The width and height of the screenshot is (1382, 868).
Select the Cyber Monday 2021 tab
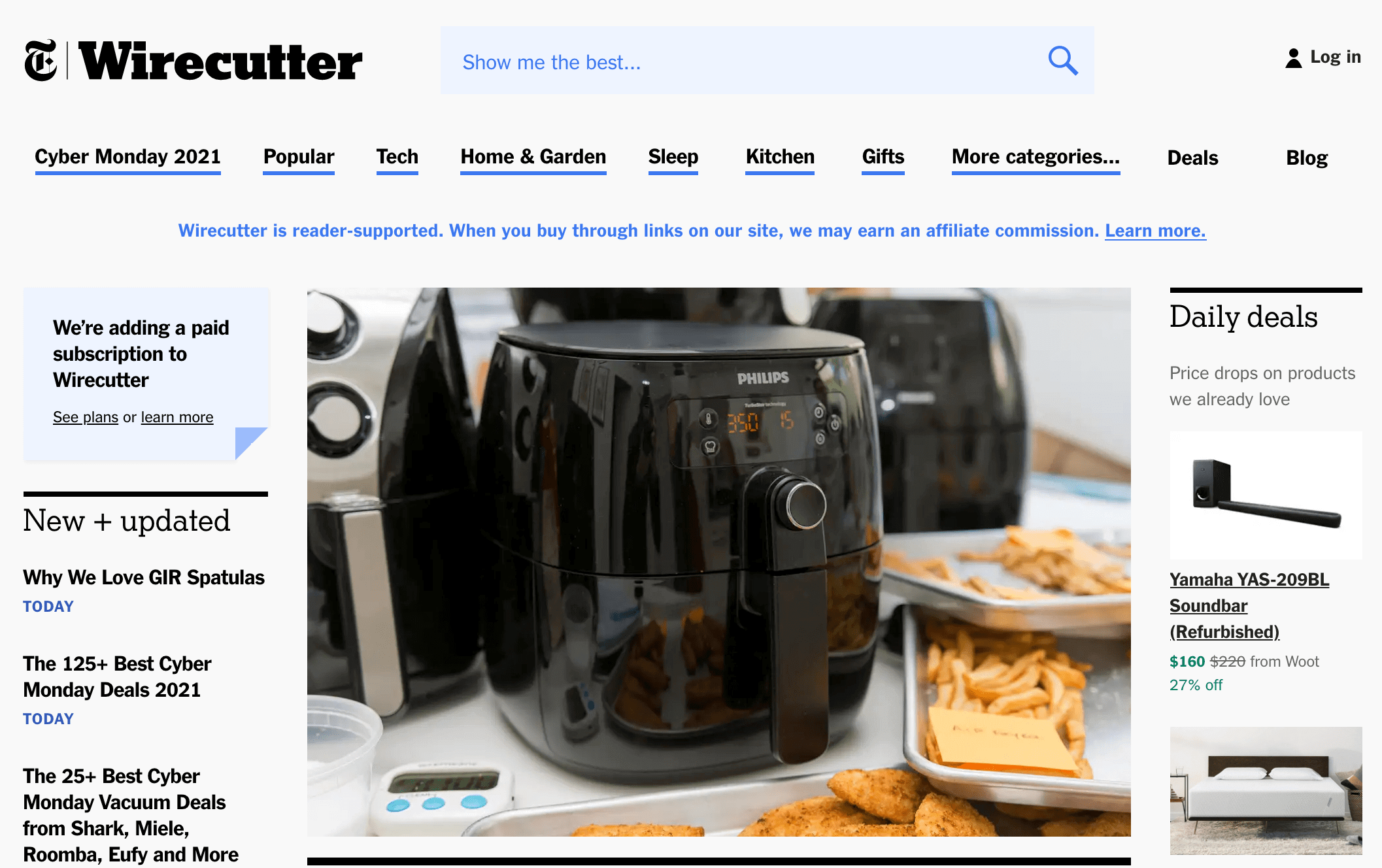pos(127,156)
